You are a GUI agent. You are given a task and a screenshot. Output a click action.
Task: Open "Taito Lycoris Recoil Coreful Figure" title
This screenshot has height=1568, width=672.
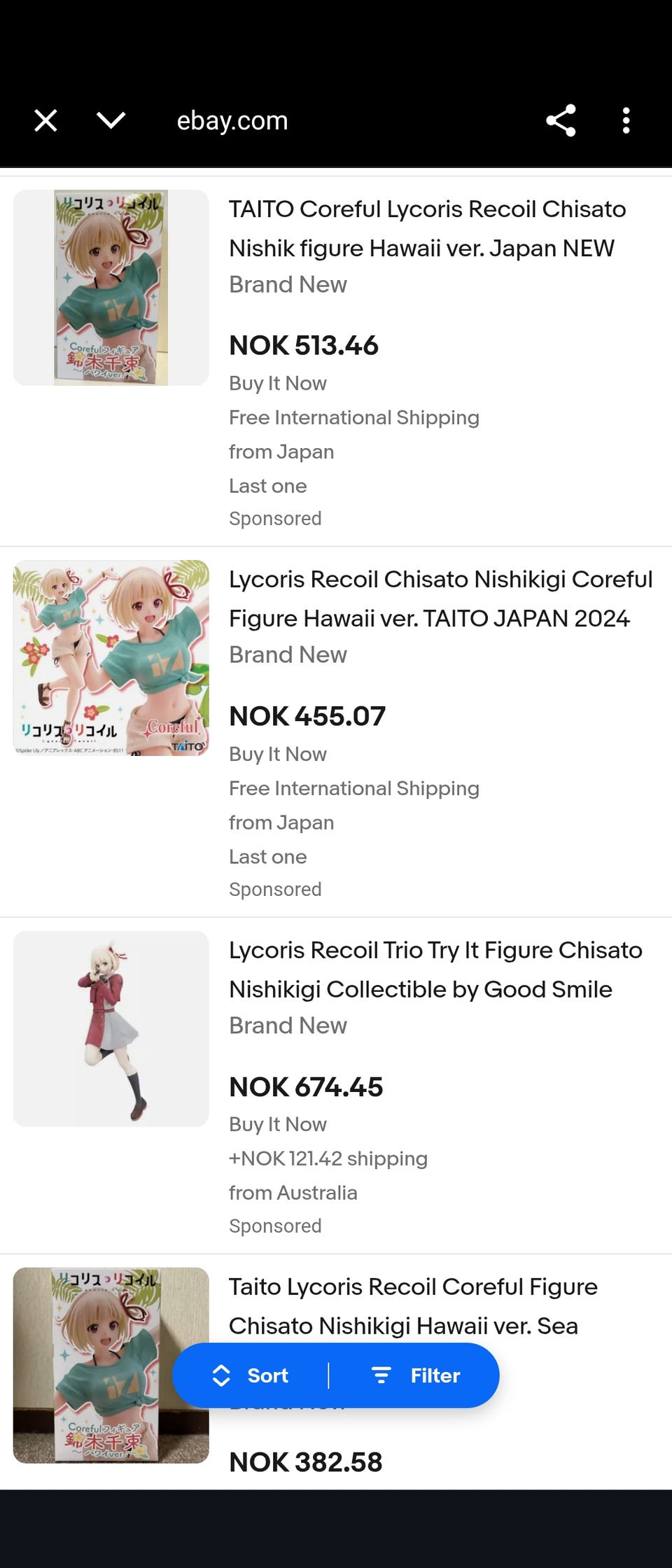(x=413, y=1305)
